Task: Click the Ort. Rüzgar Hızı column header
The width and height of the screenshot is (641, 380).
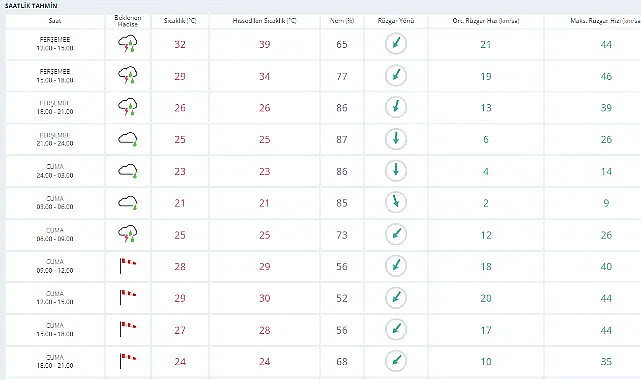Action: pyautogui.click(x=486, y=21)
